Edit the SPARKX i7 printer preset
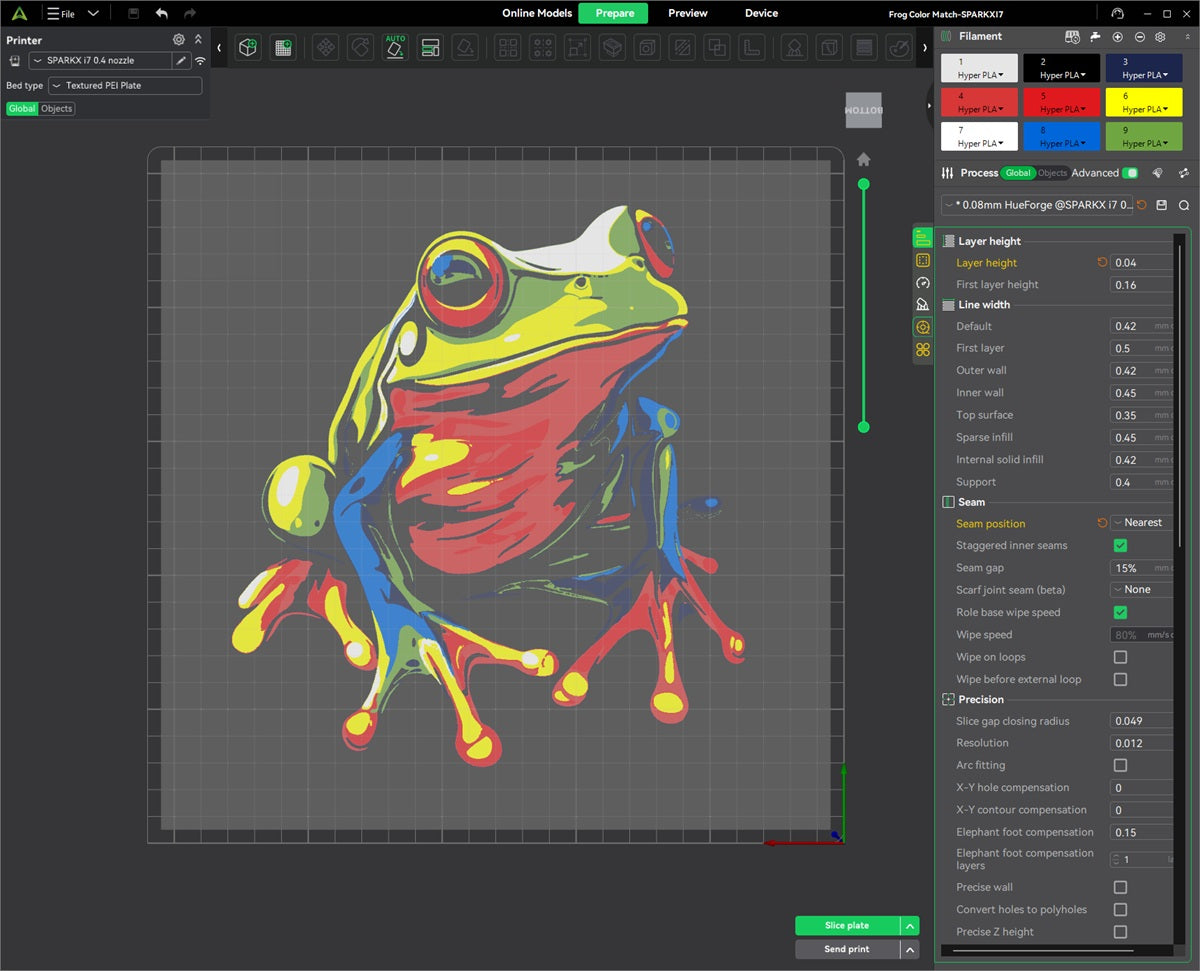Screen dimensions: 1200x971 tap(181, 61)
